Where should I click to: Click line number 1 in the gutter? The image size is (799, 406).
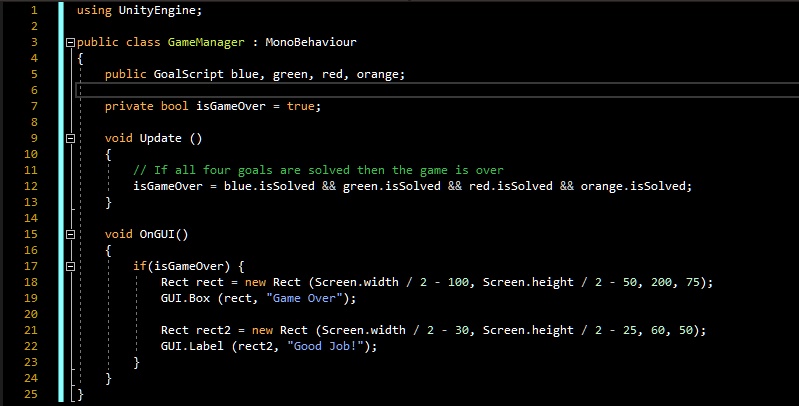tap(34, 10)
